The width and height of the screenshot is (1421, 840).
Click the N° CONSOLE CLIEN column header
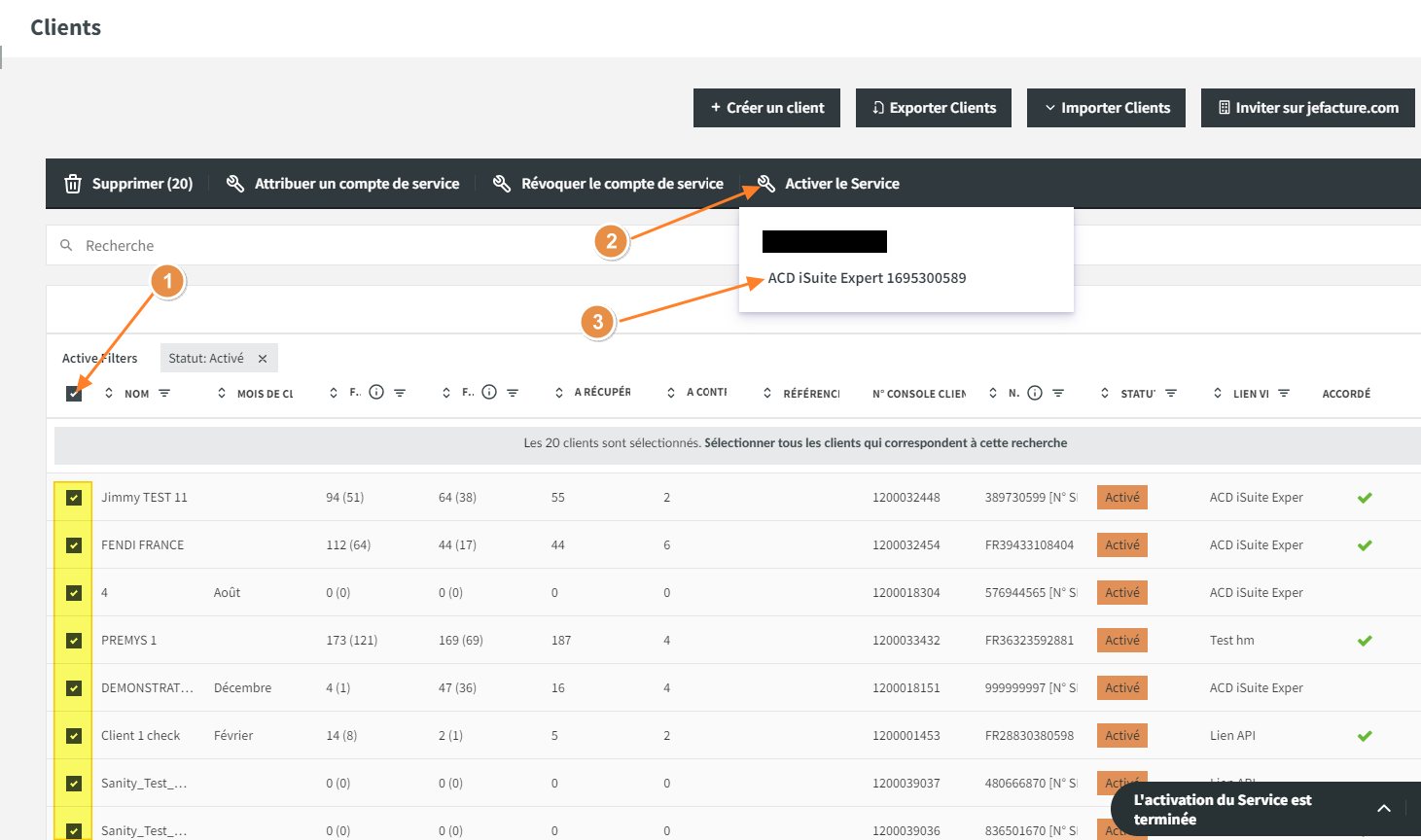pyautogui.click(x=919, y=394)
